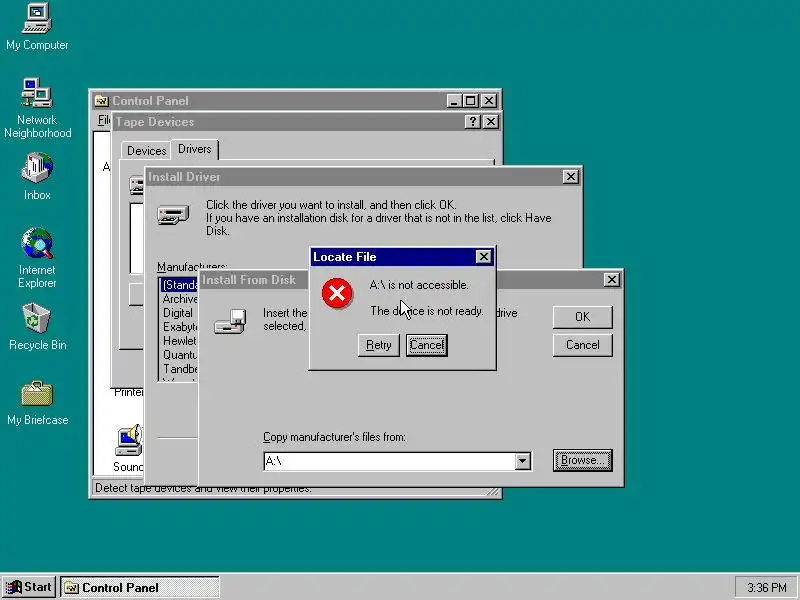Select the Digital manufacturer in list

point(178,313)
